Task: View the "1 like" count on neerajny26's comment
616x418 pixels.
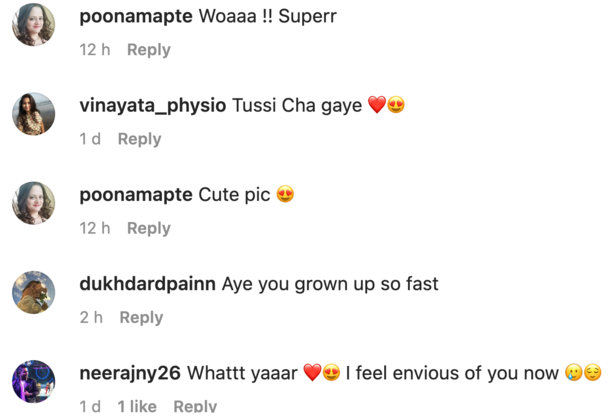Action: 137,406
